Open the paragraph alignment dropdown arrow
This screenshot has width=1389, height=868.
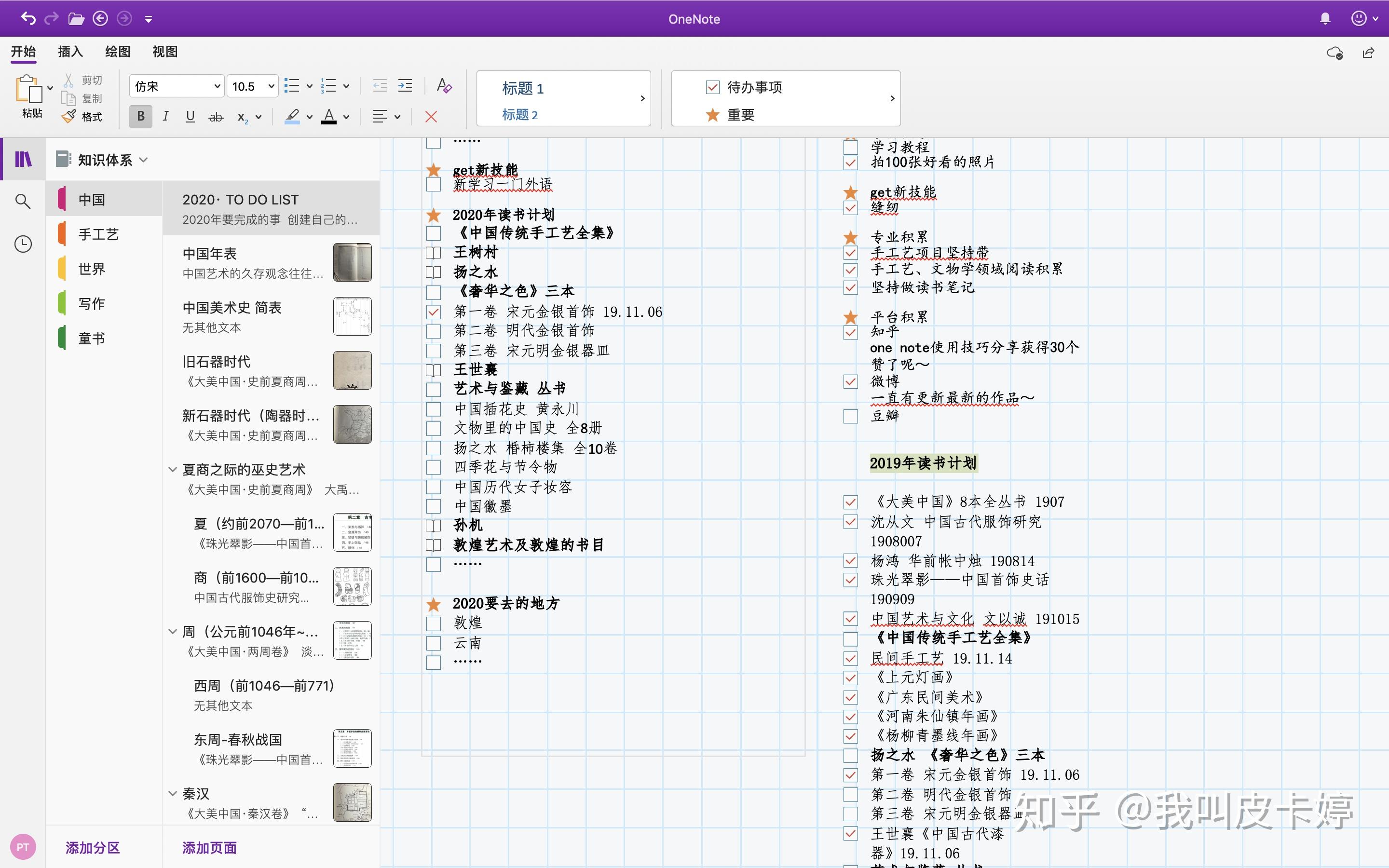397,117
